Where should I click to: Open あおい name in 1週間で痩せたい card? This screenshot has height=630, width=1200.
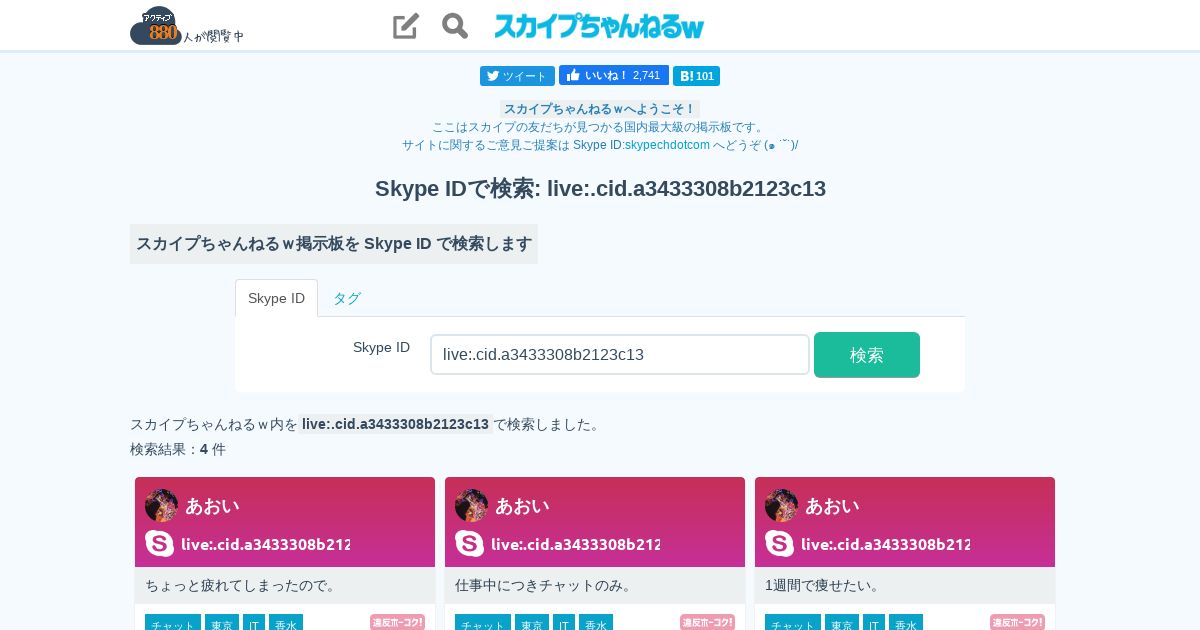point(832,506)
